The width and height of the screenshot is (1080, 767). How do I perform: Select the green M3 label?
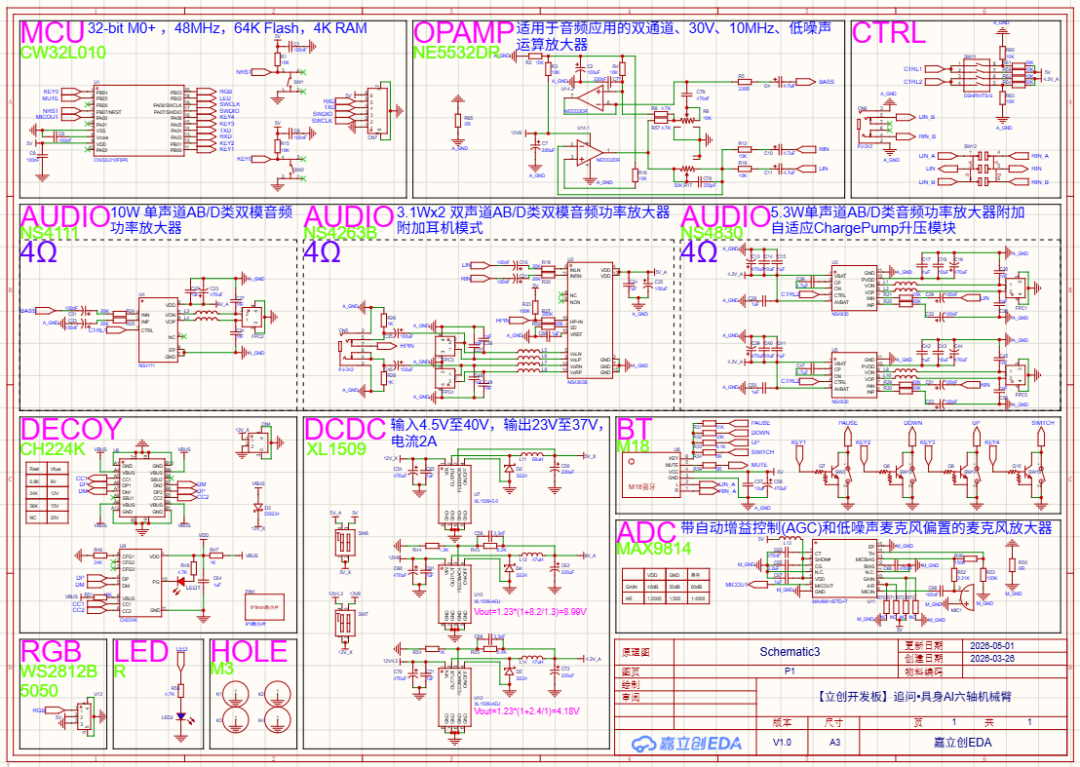222,669
